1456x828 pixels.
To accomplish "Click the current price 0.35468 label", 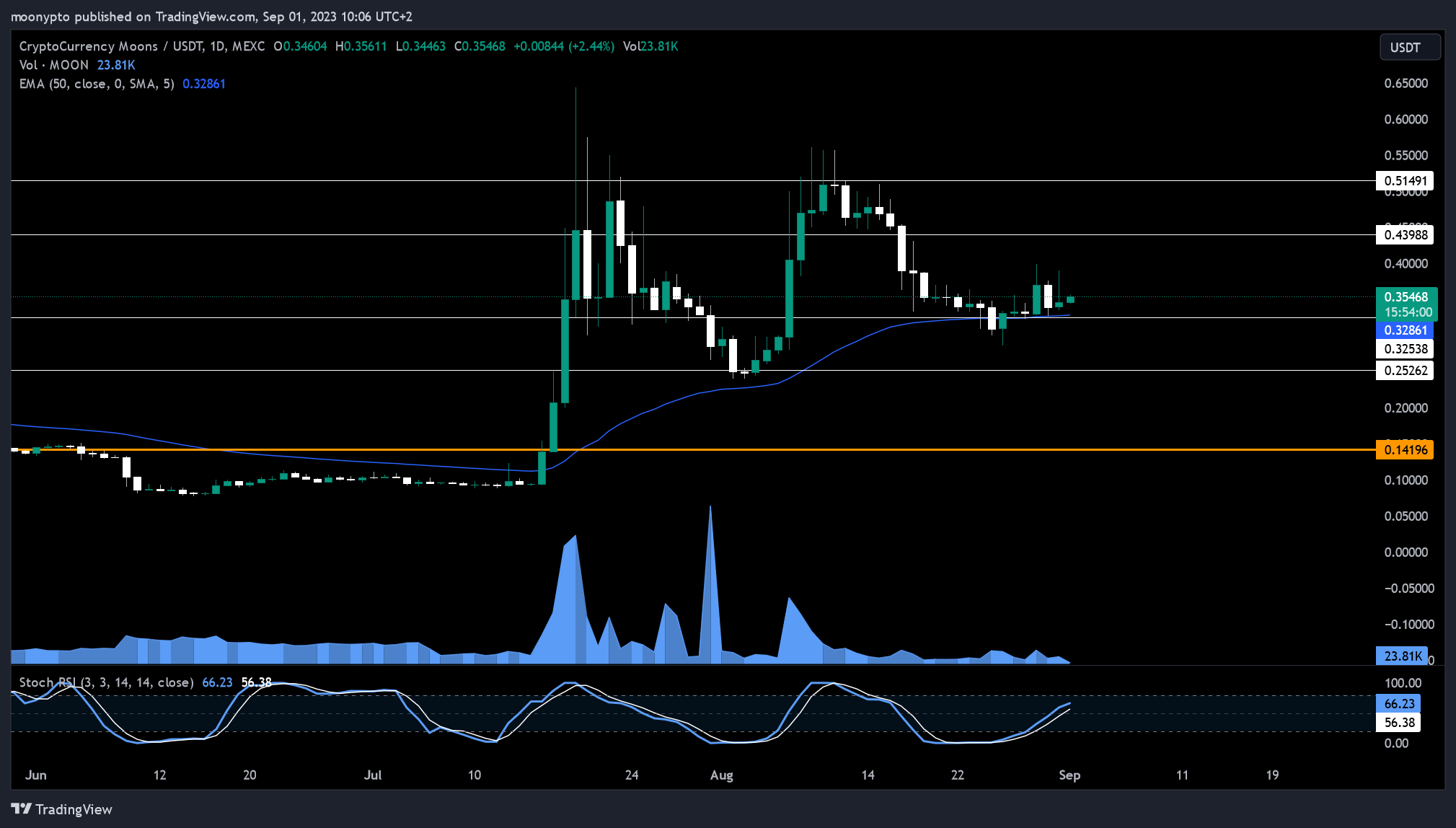I will [x=1406, y=296].
